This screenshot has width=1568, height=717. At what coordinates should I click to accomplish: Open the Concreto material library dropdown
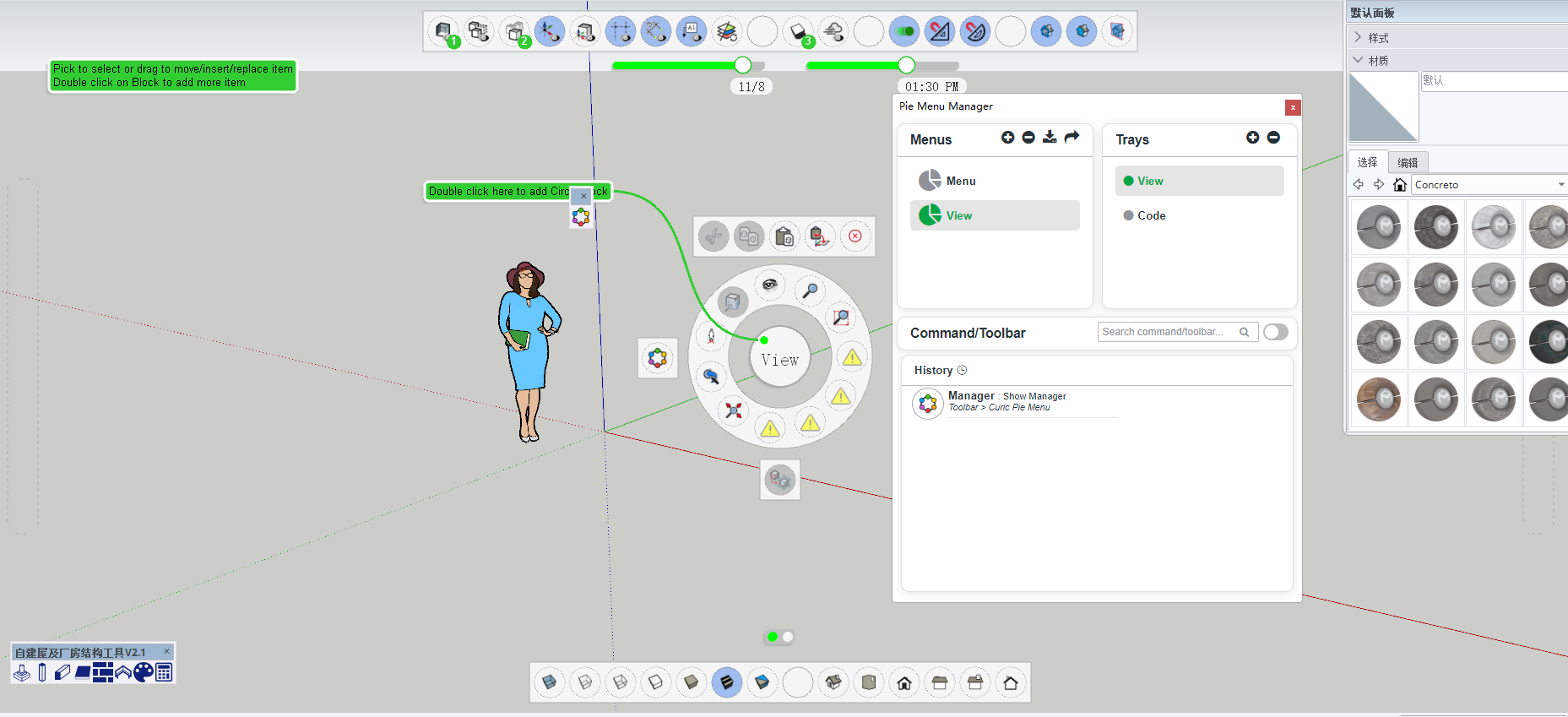1560,185
